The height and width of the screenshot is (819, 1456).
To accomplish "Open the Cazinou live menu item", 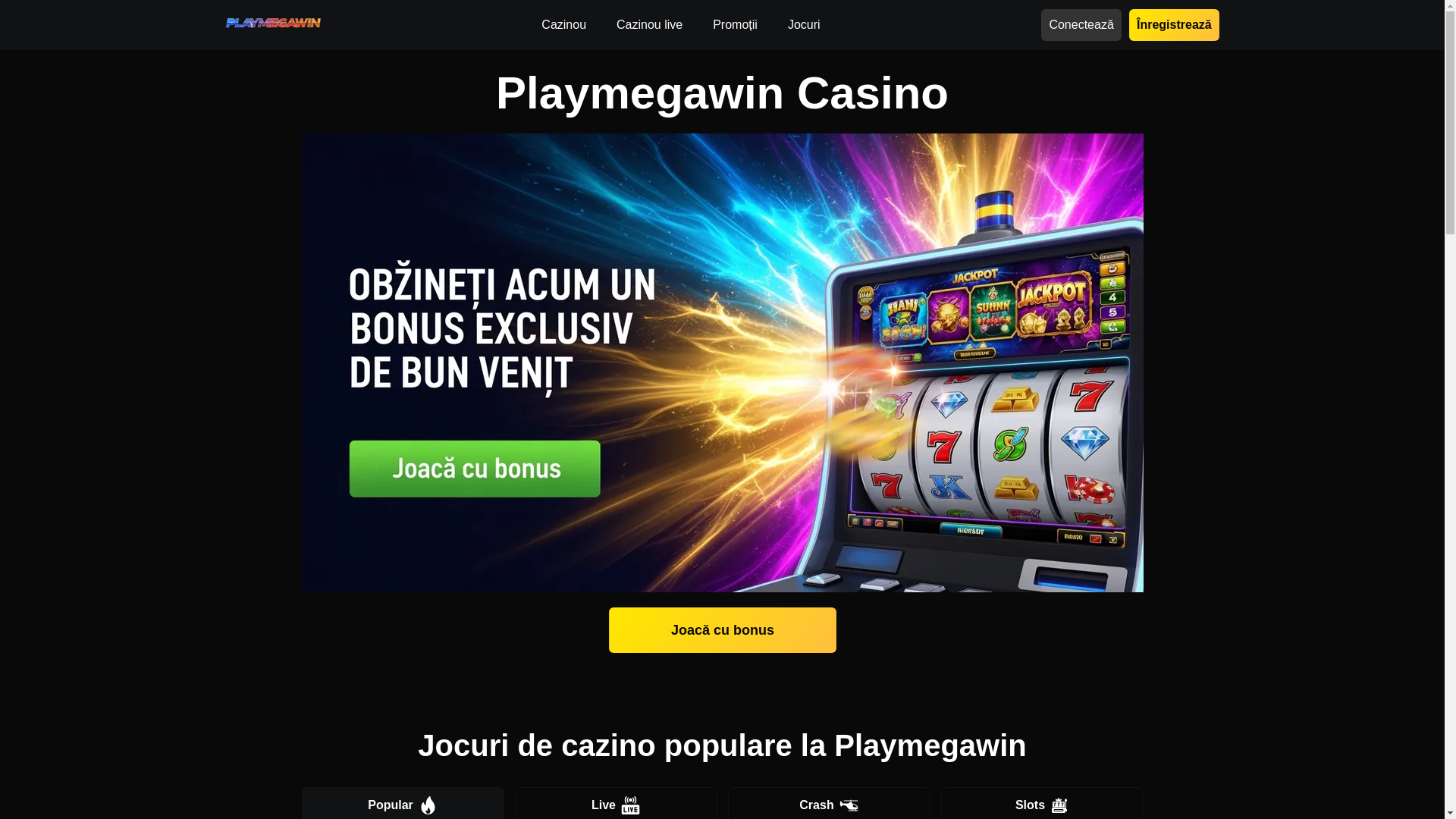I will [x=649, y=25].
